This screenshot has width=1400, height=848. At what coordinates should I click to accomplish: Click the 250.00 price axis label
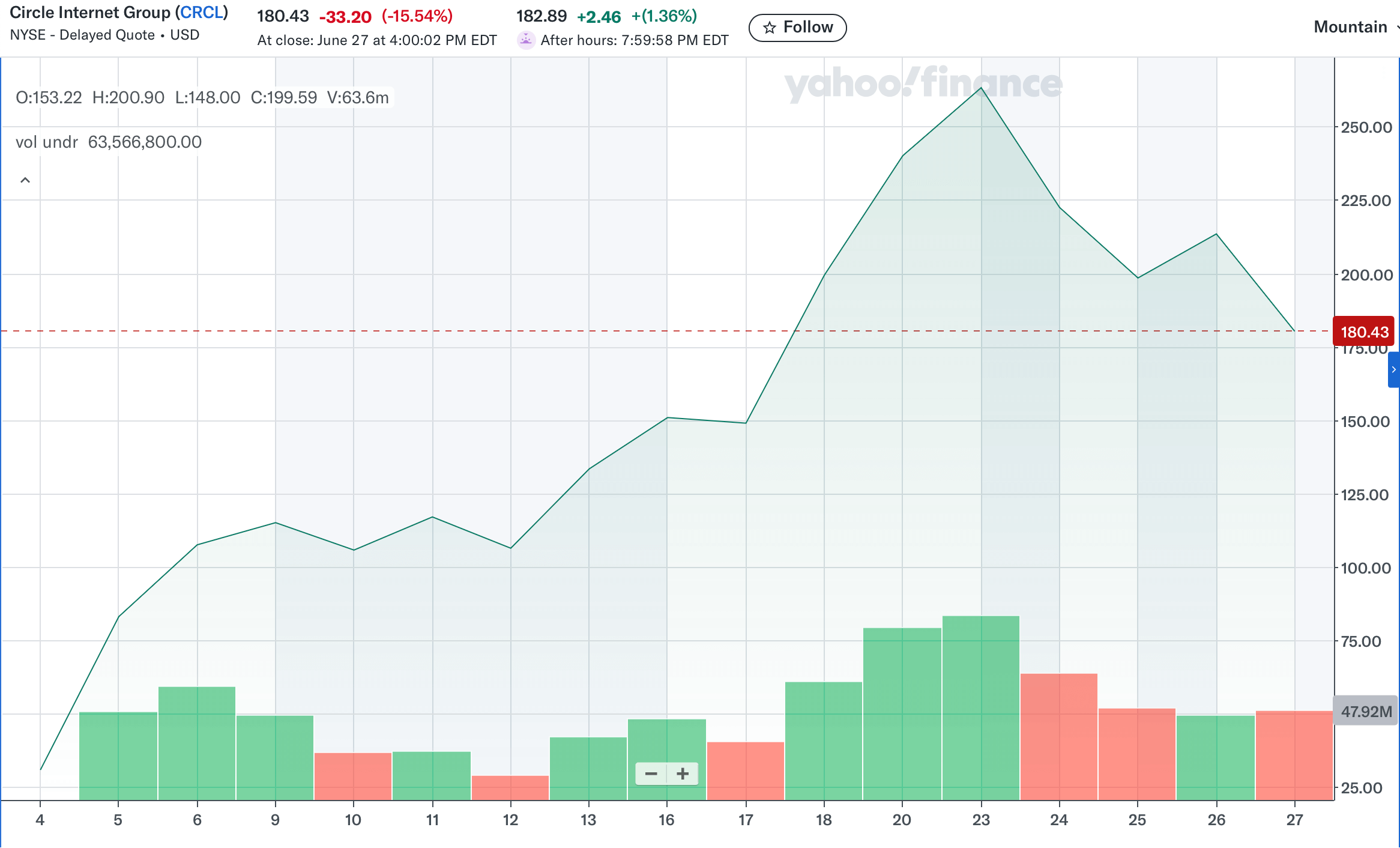point(1366,127)
